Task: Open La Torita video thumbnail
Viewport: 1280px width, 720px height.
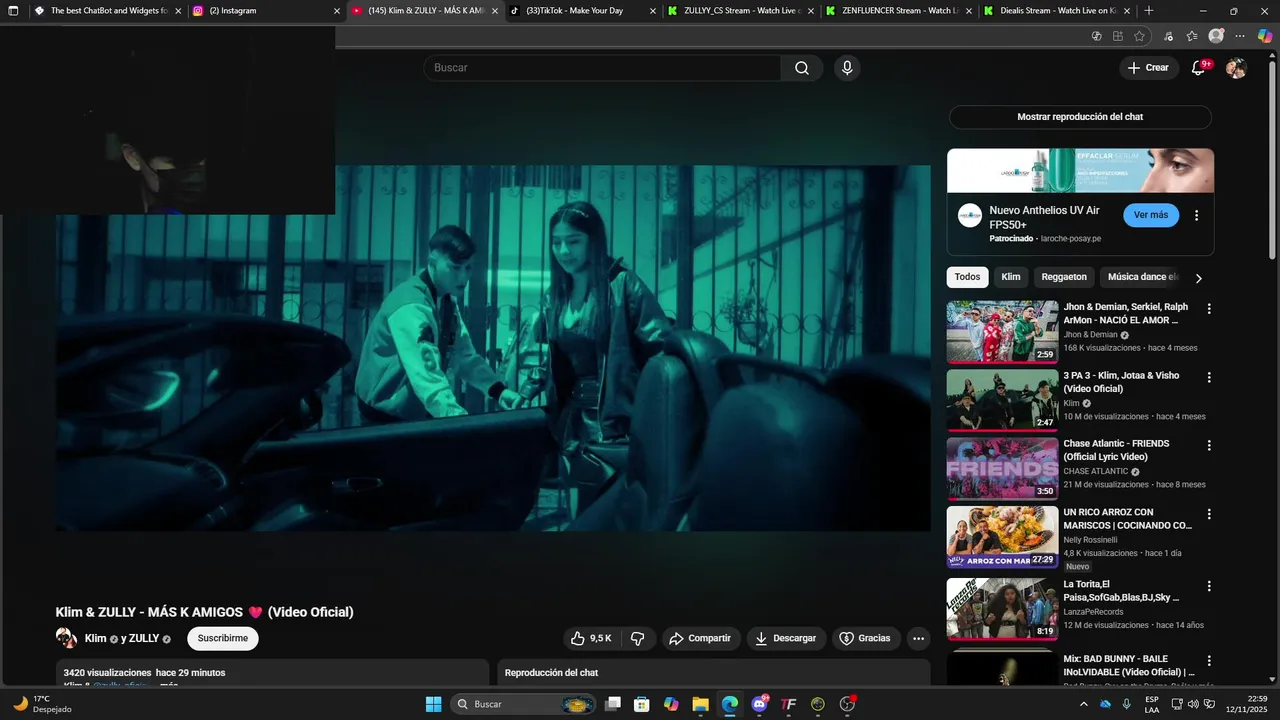Action: (1002, 608)
